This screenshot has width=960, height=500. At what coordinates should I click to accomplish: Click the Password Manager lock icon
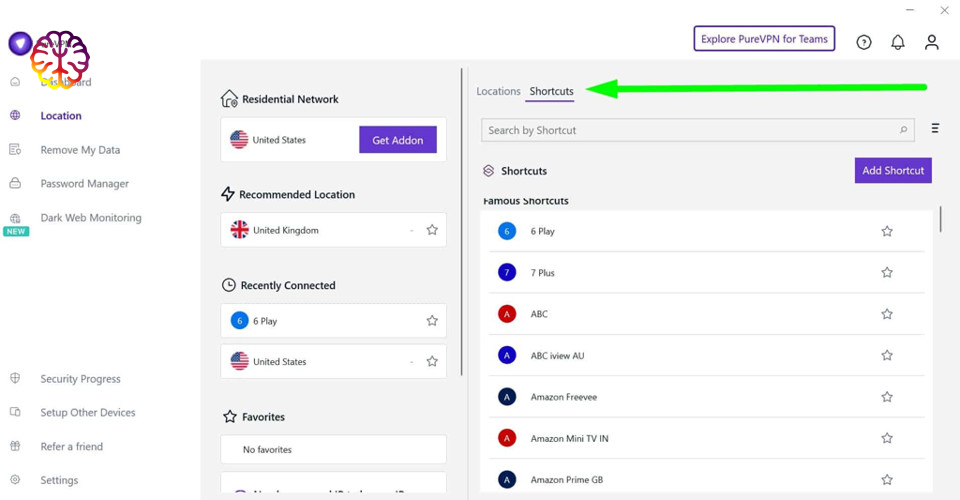point(15,183)
